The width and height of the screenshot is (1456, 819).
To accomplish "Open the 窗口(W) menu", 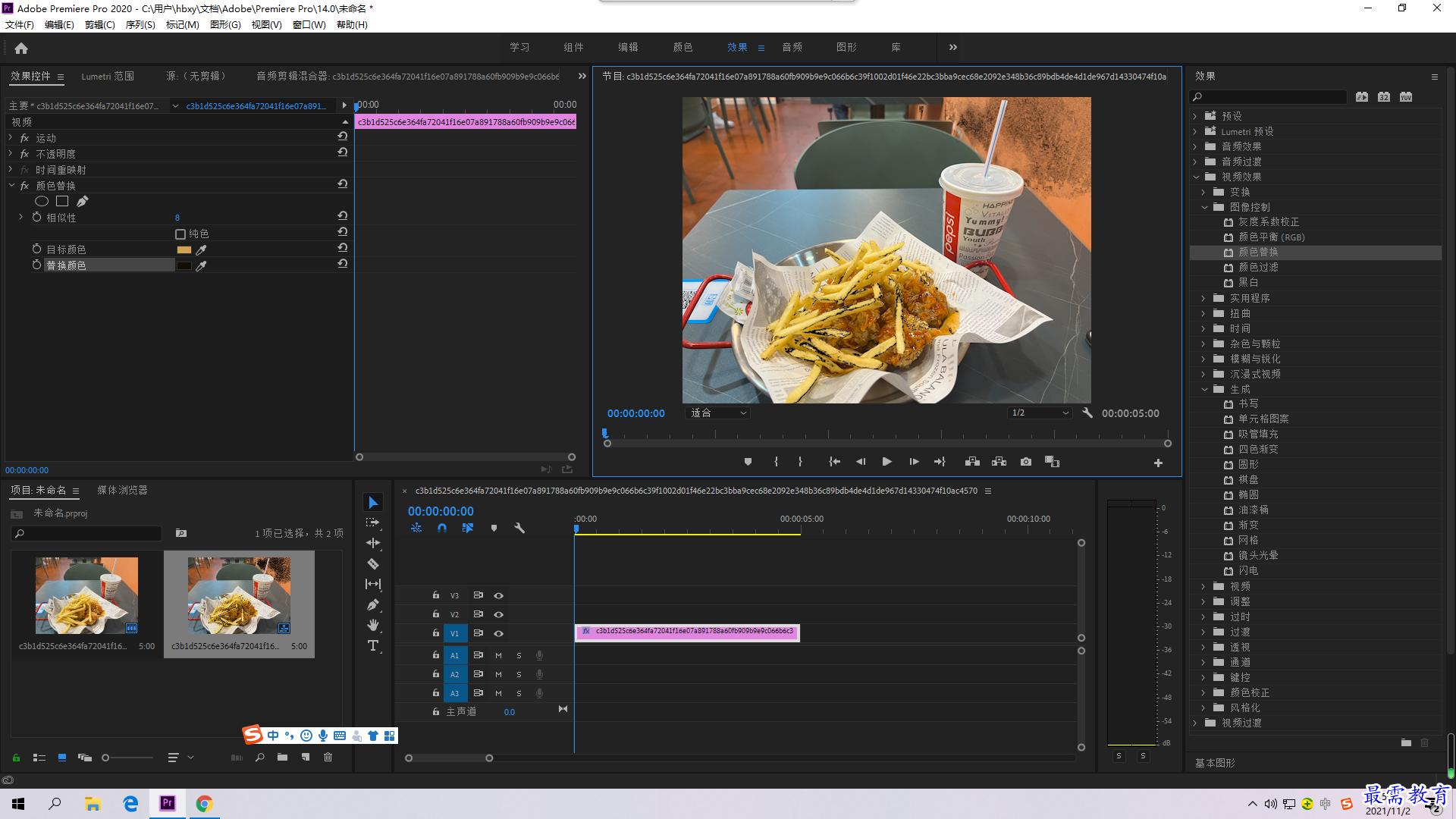I will [x=309, y=24].
